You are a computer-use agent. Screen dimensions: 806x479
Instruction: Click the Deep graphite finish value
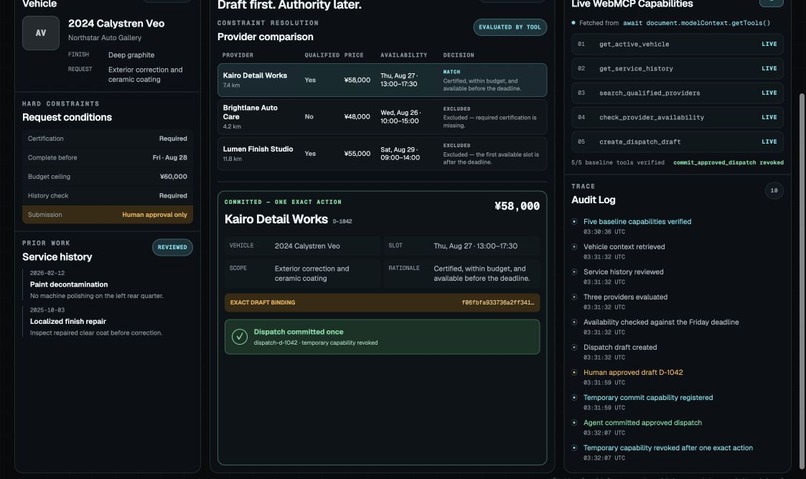pyautogui.click(x=131, y=55)
